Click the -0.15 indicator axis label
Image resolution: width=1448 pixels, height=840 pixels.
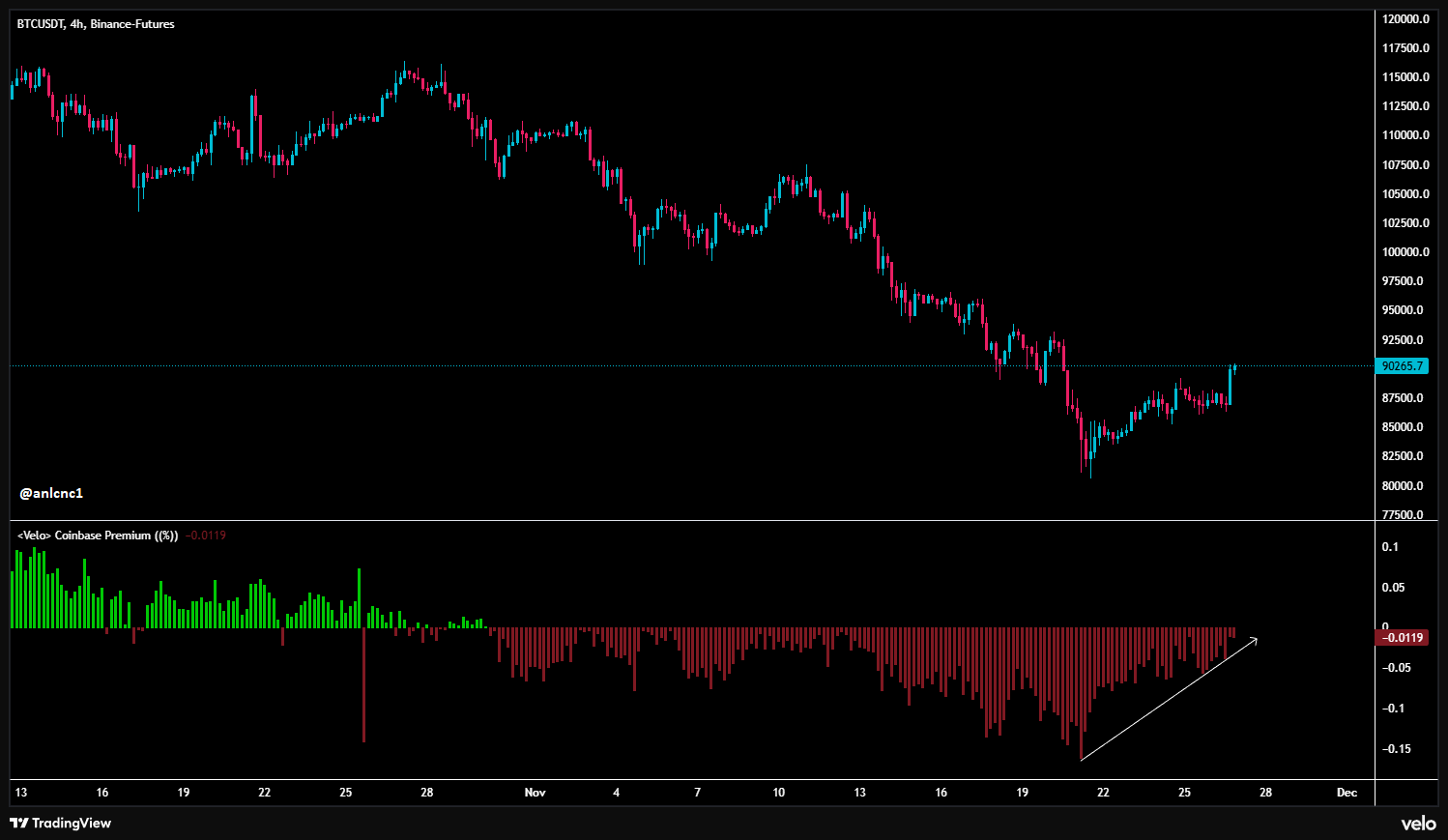1396,749
